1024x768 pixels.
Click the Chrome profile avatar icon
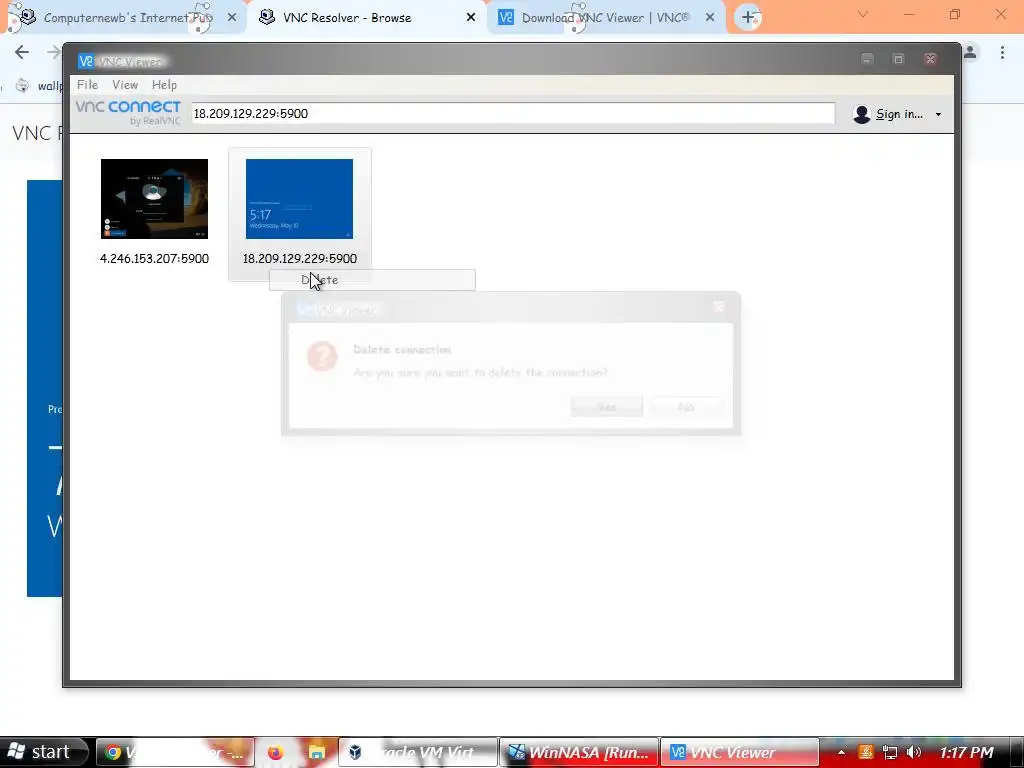pos(970,52)
